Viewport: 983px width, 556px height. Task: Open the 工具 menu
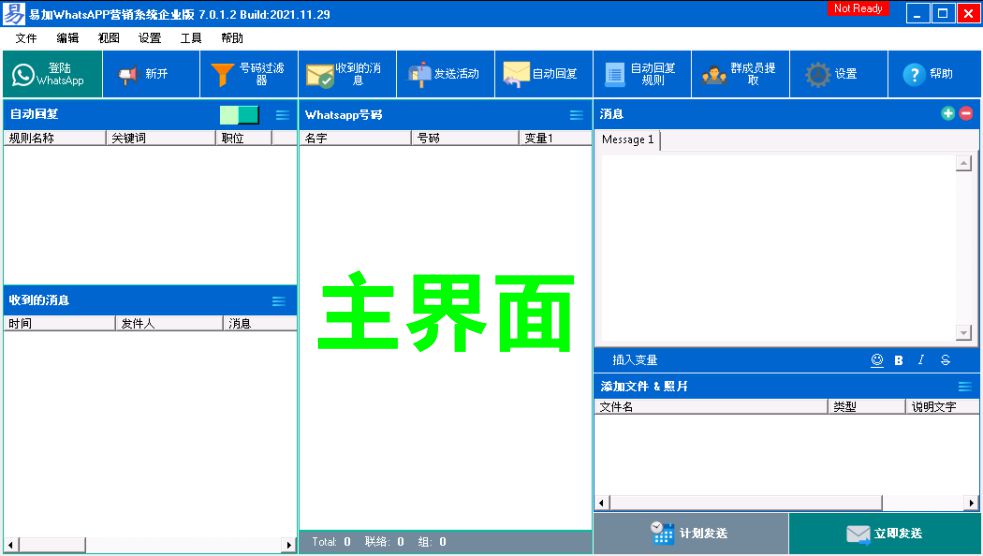point(191,38)
